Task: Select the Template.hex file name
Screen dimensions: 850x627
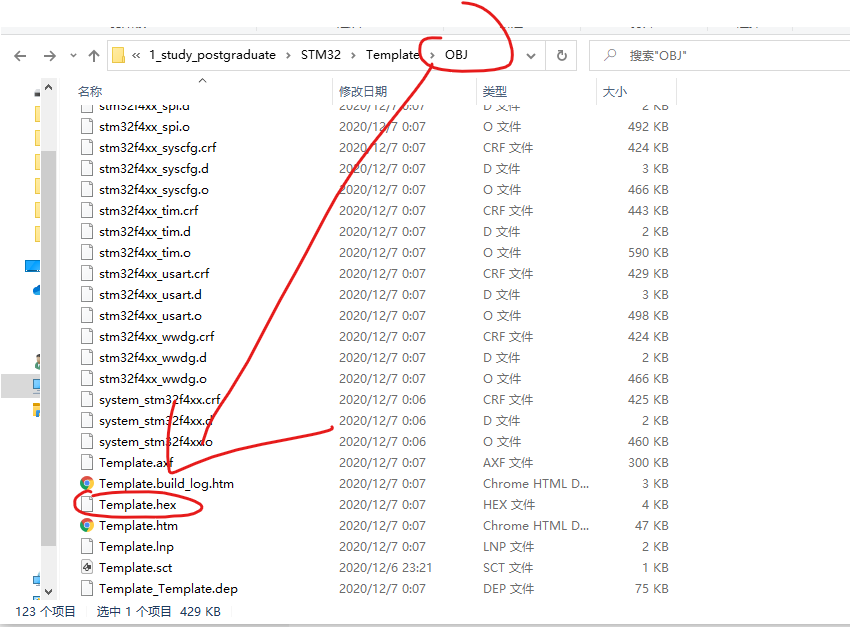Action: (x=138, y=505)
